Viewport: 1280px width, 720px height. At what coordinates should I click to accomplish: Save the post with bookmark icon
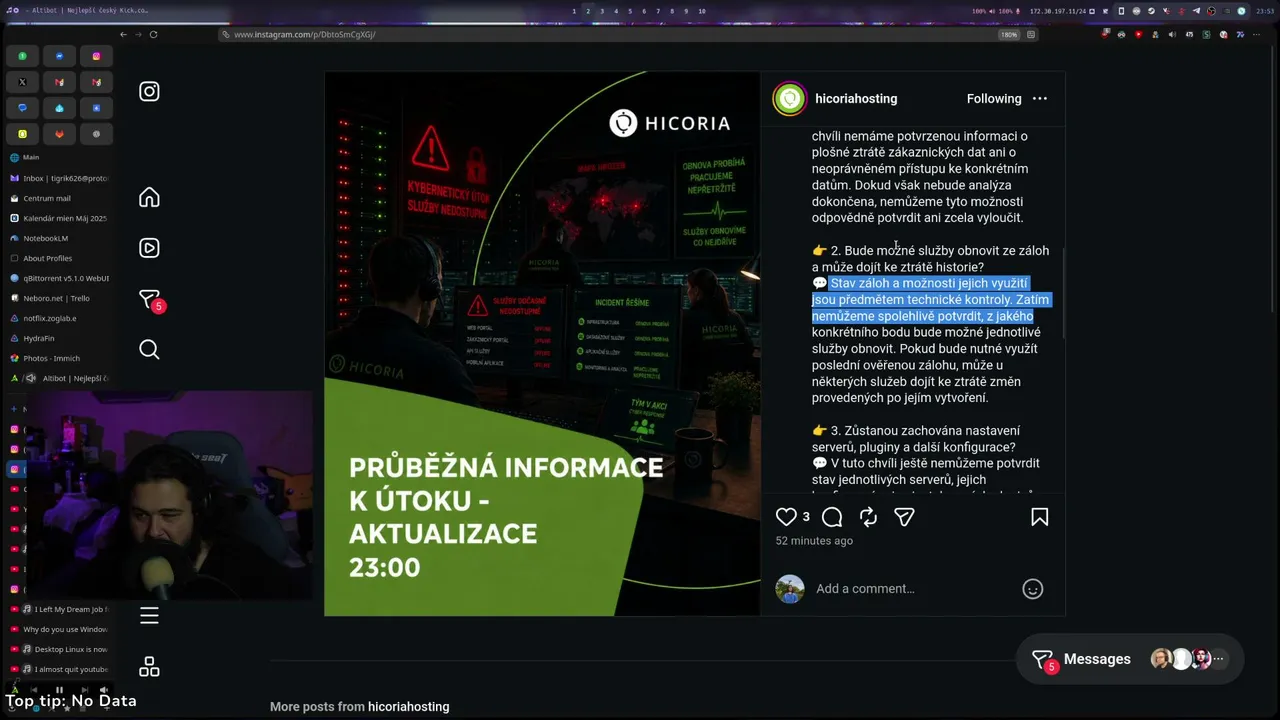coord(1040,517)
